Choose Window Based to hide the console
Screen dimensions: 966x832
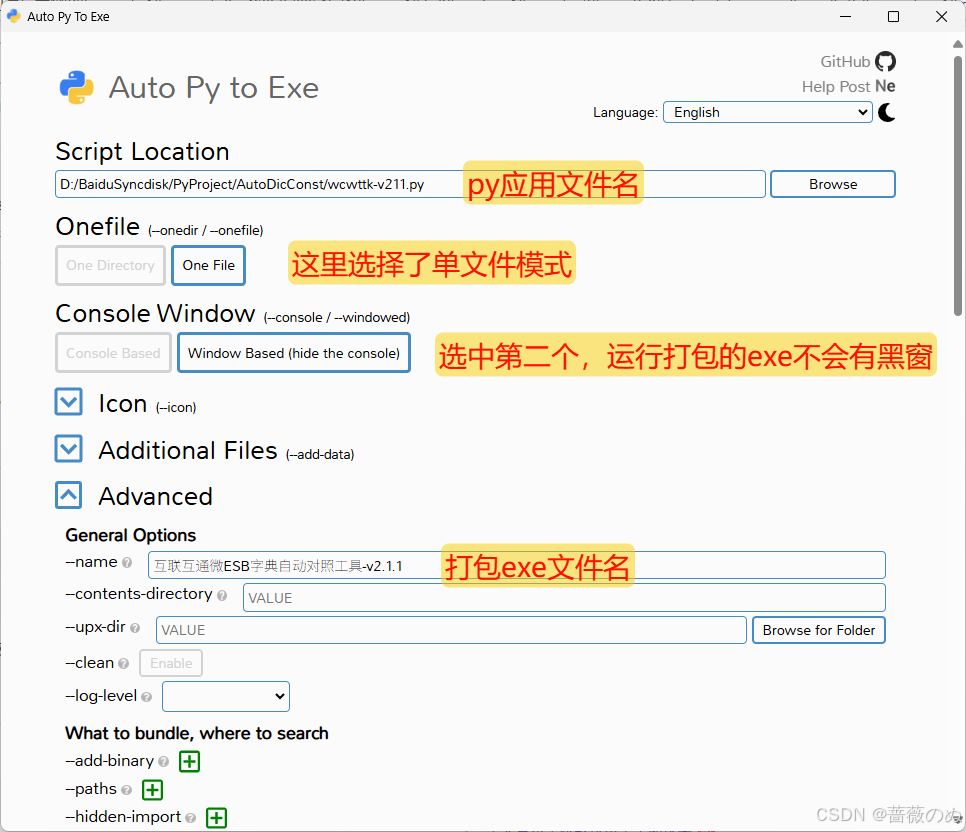293,353
